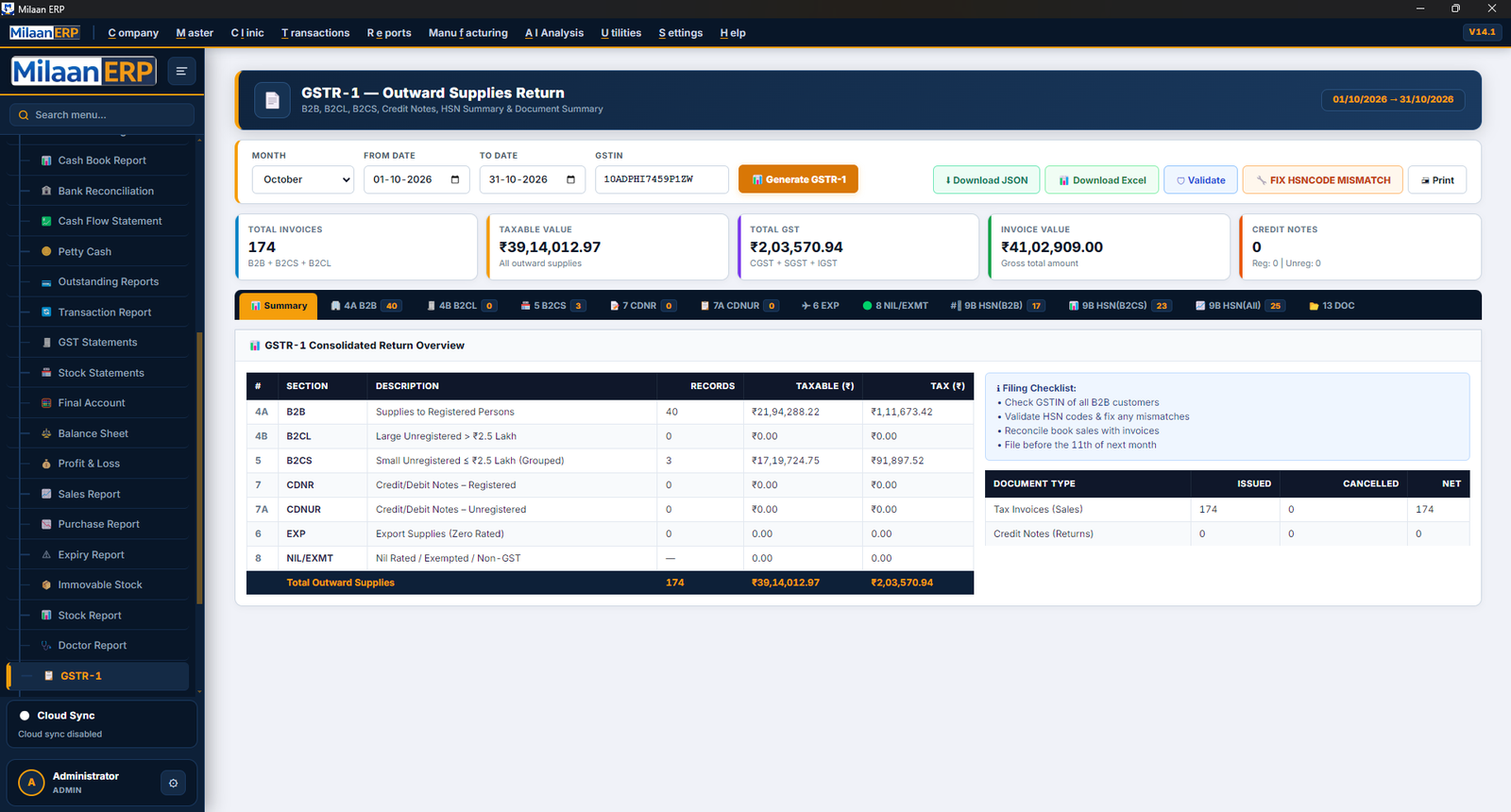Click the Immovable Stock box icon

pos(46,585)
